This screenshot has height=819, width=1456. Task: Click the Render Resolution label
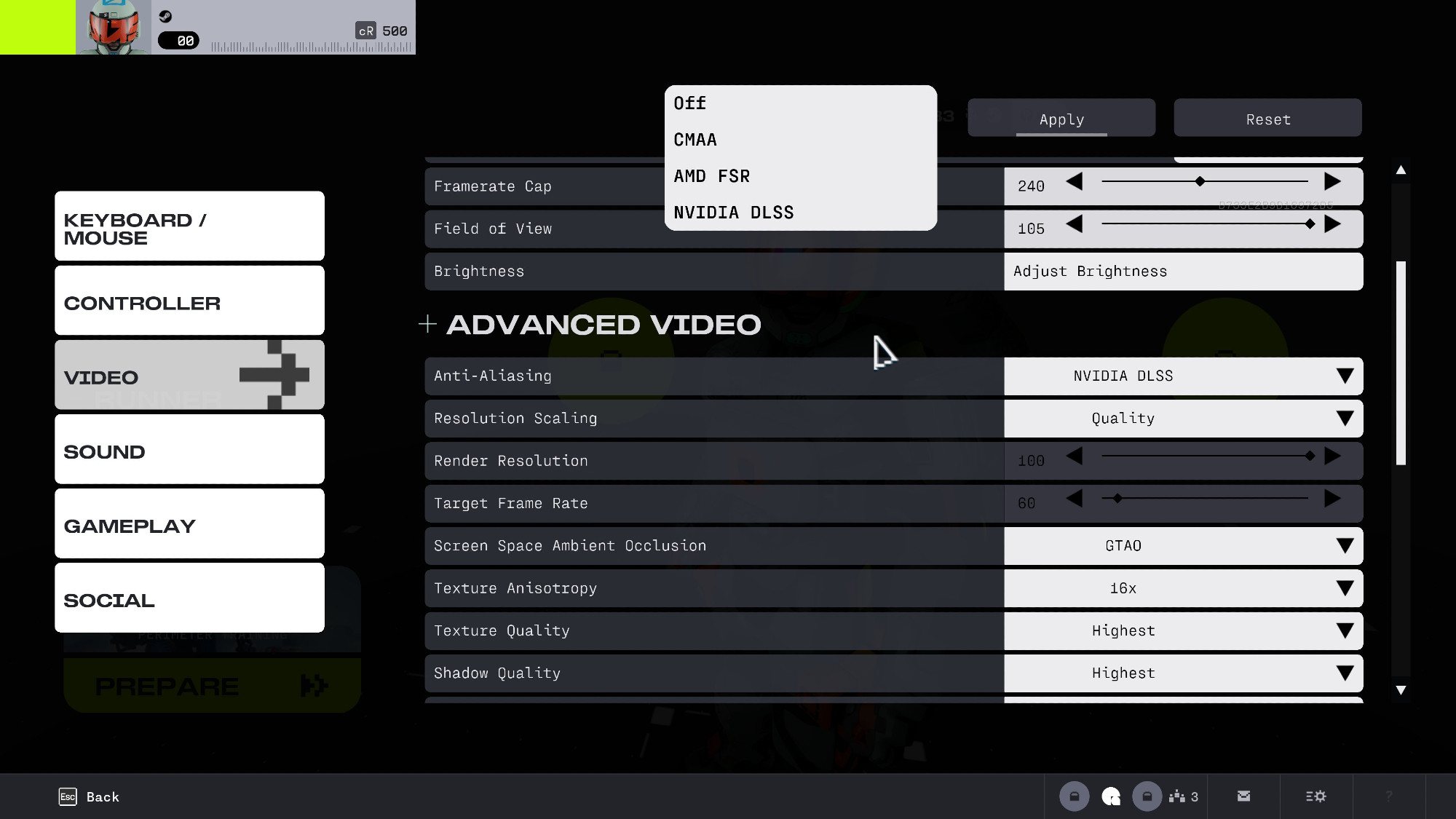pos(510,461)
